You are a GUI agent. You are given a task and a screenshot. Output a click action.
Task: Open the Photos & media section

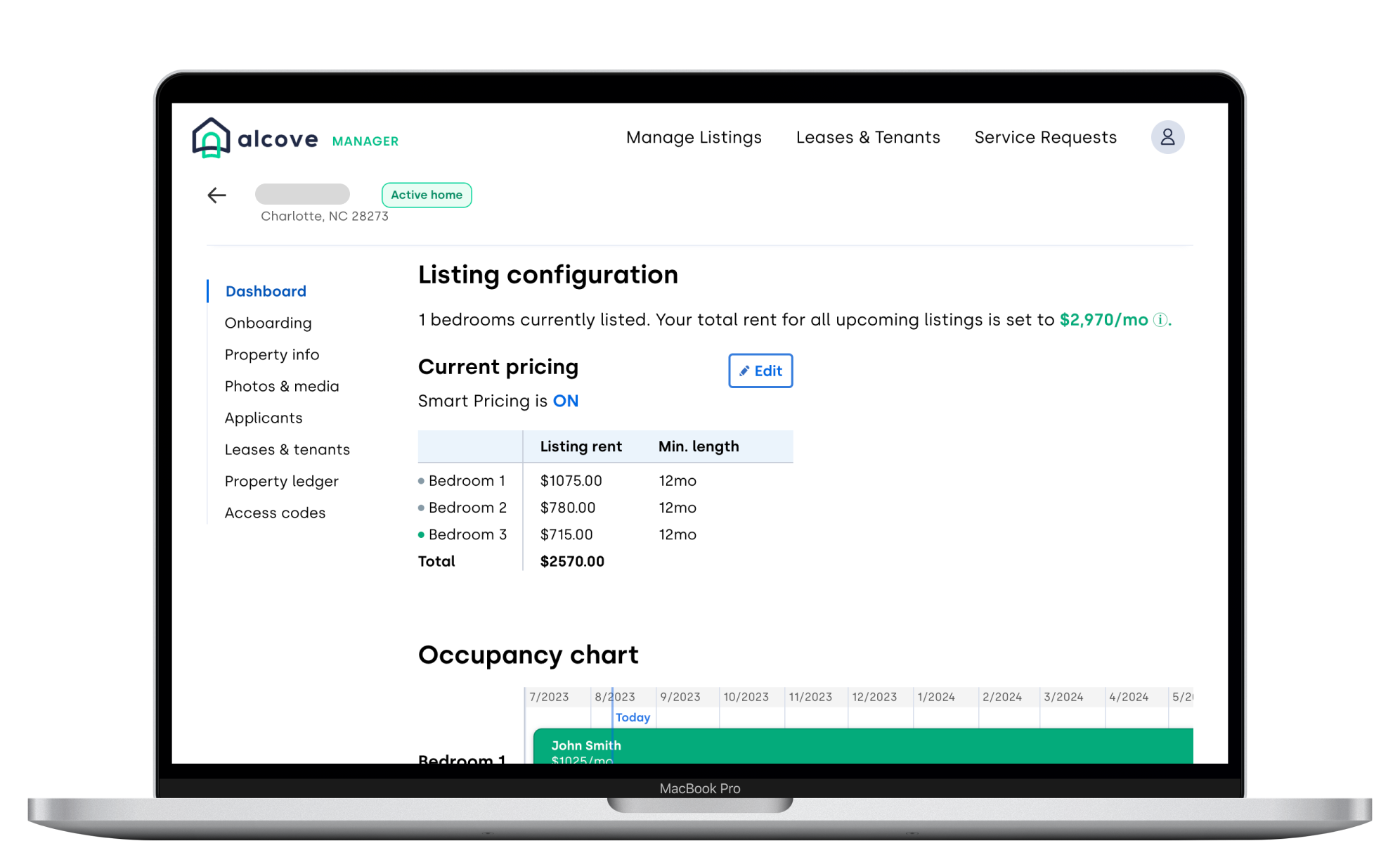tap(282, 386)
